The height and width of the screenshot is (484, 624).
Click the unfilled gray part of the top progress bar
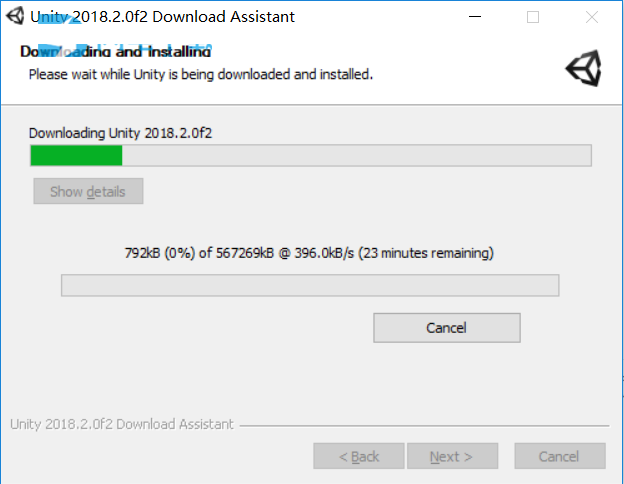click(x=357, y=155)
